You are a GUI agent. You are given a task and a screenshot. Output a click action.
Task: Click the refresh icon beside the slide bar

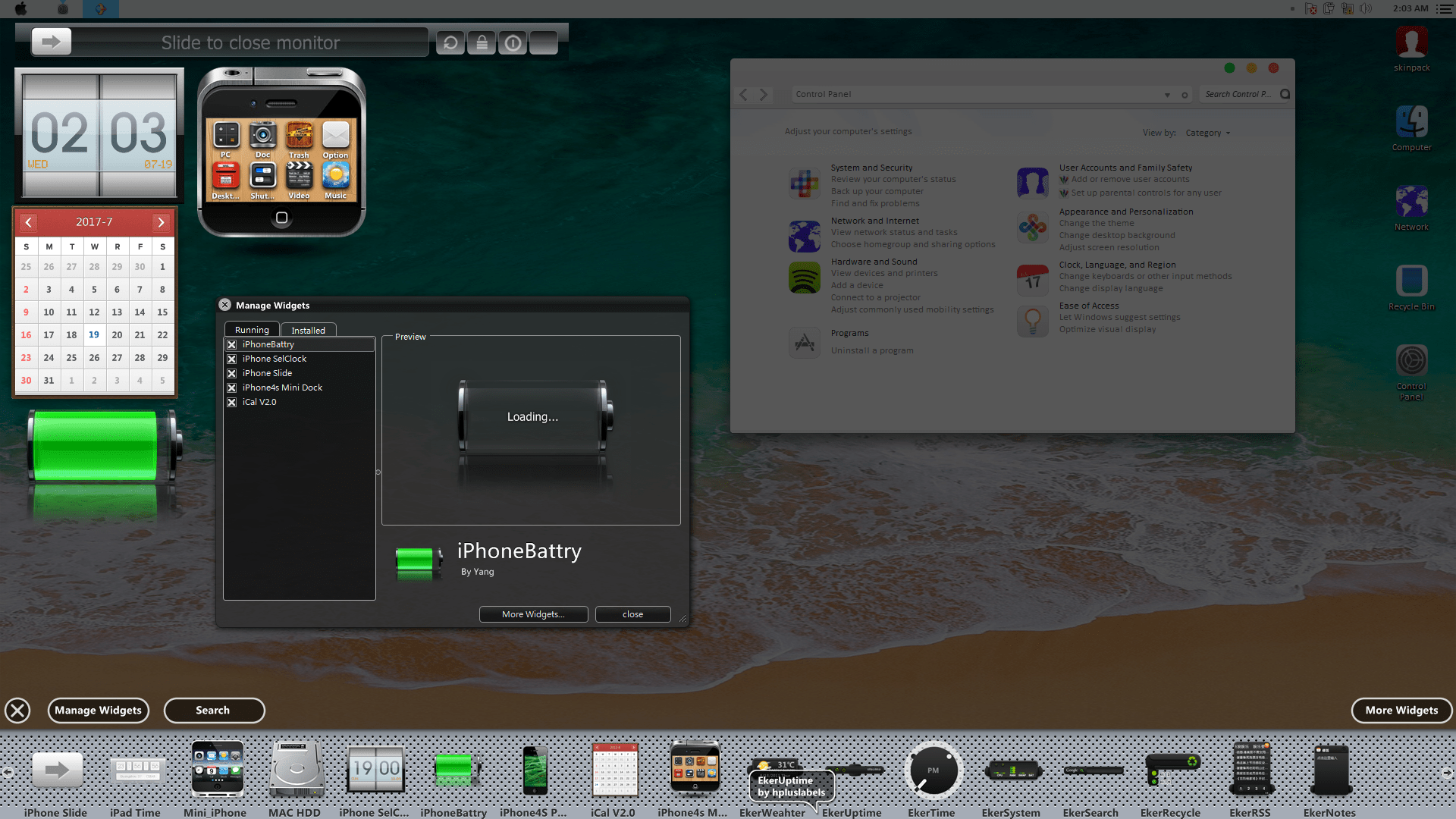point(450,42)
